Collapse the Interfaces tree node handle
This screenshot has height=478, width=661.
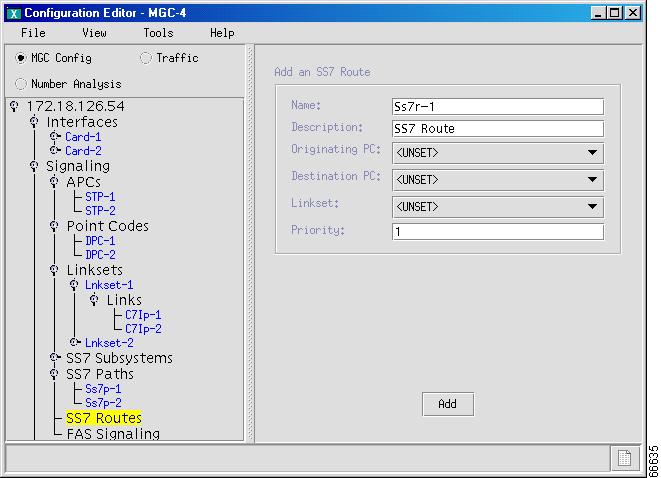(x=34, y=122)
